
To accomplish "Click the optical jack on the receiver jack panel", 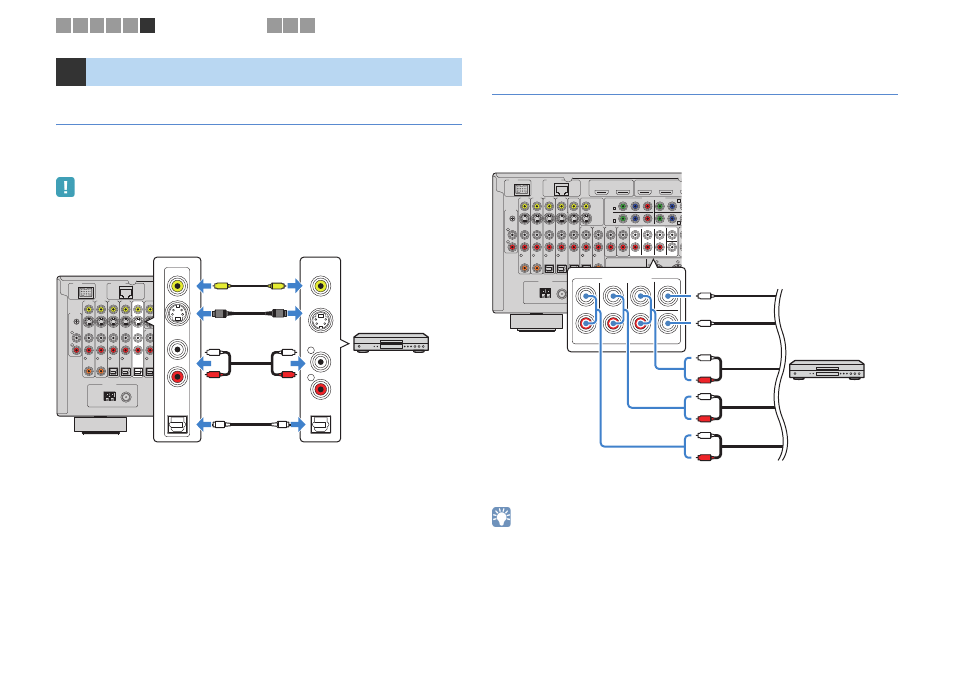I will tap(177, 424).
